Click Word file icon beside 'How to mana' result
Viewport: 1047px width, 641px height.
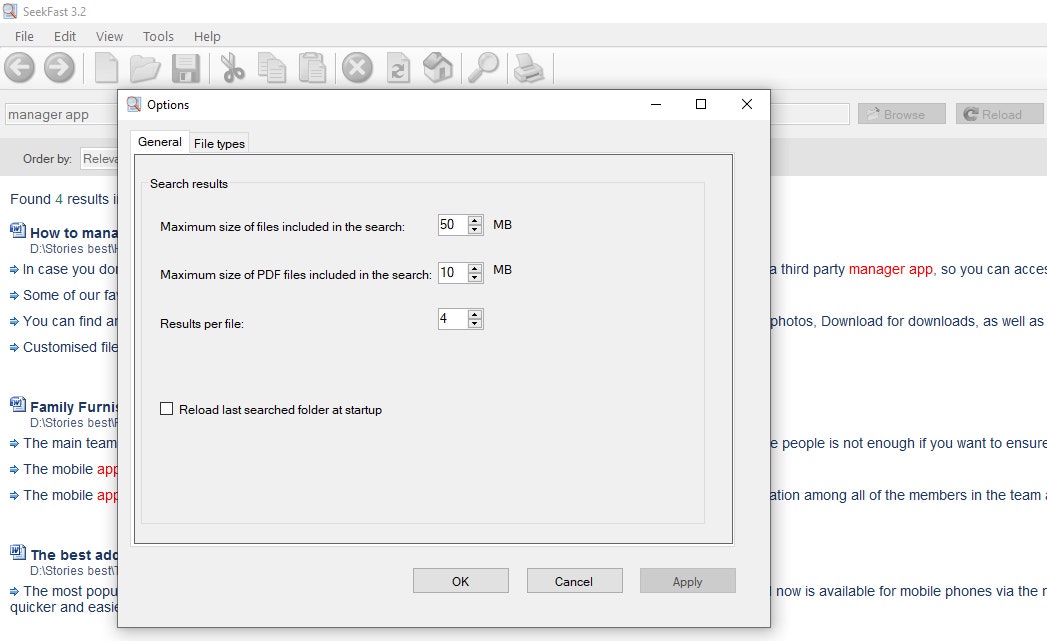pos(18,230)
